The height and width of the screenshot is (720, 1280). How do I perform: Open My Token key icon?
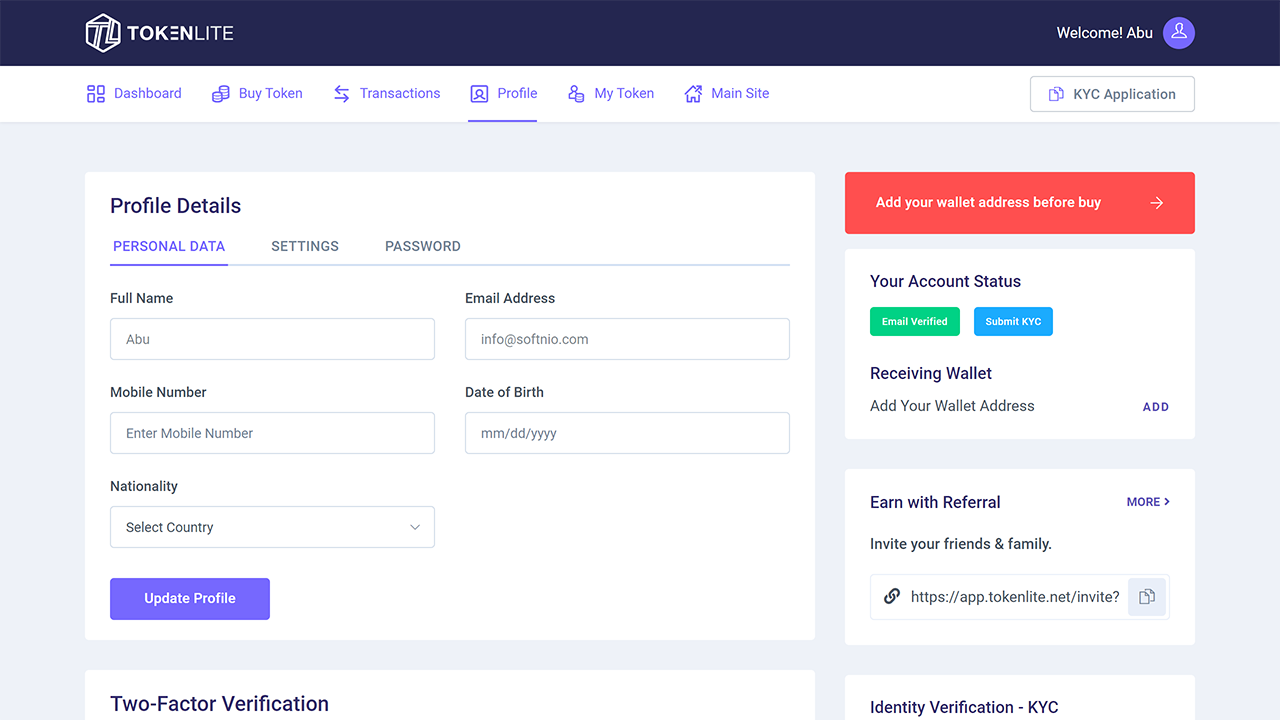576,93
